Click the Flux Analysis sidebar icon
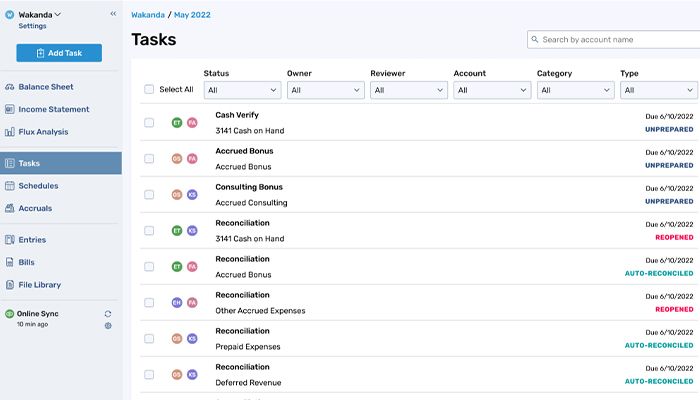Screen dimensions: 700x400 coord(10,131)
